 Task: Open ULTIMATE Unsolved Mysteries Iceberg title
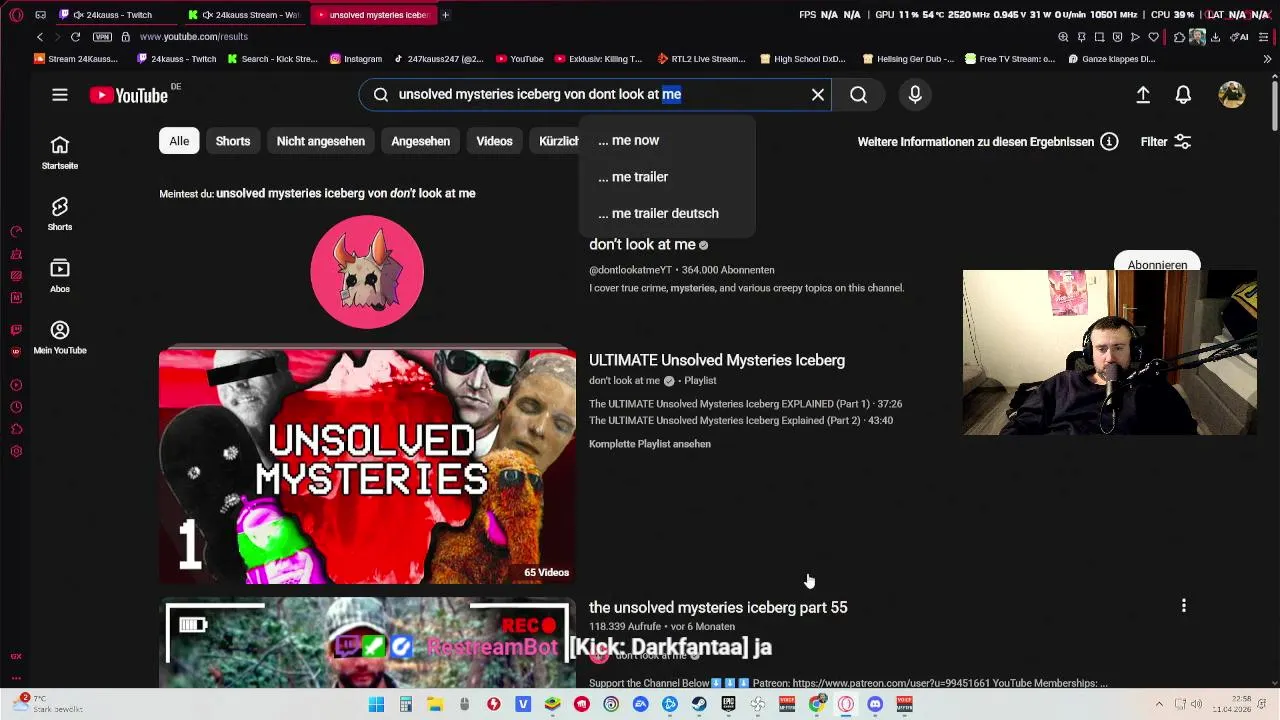[717, 360]
